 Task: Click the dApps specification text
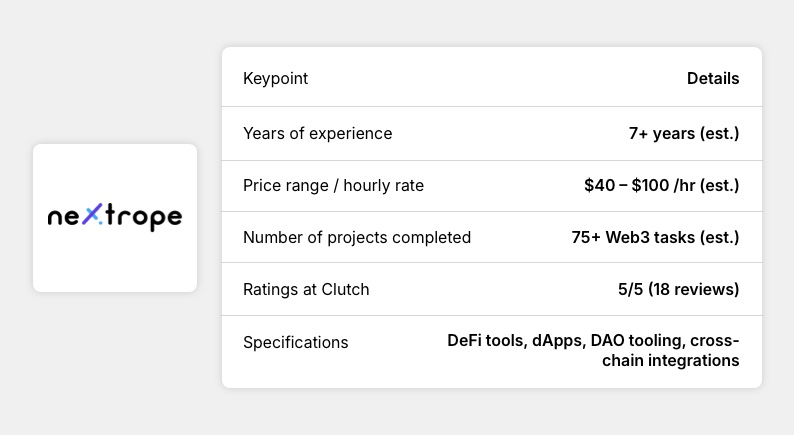(558, 341)
